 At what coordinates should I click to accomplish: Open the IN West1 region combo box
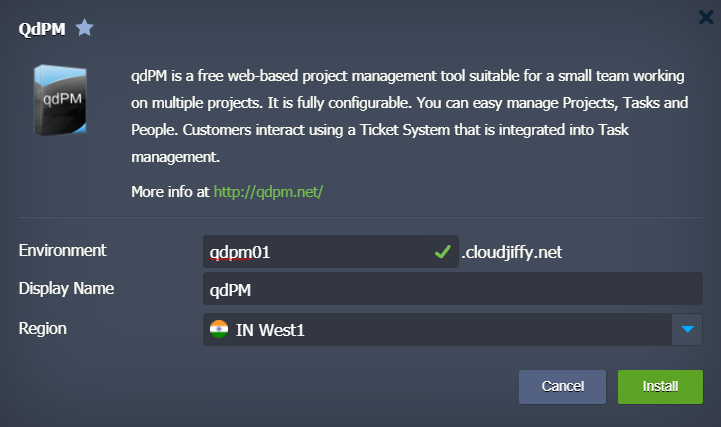point(440,329)
